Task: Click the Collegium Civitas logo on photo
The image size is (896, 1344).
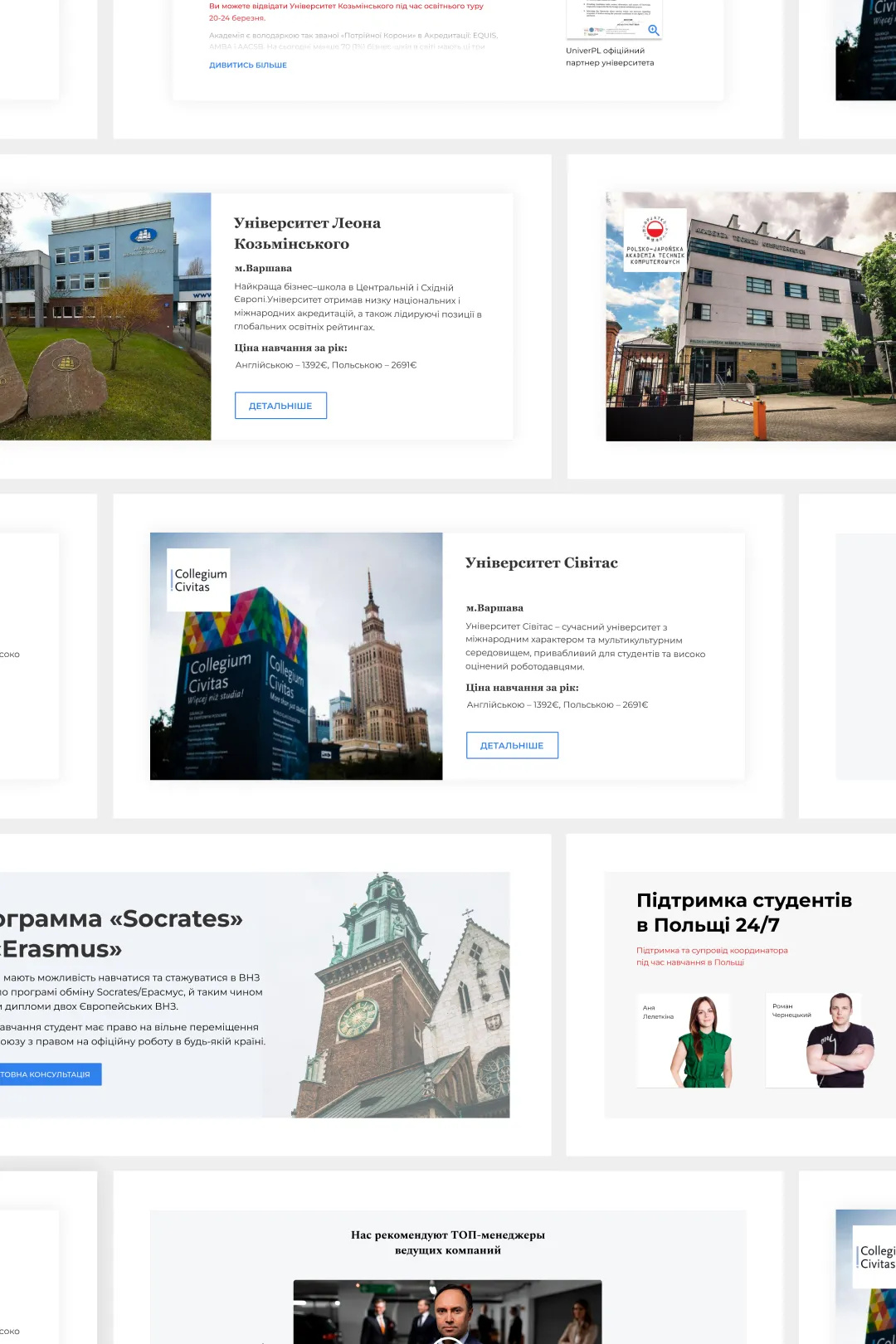Action: (x=199, y=580)
